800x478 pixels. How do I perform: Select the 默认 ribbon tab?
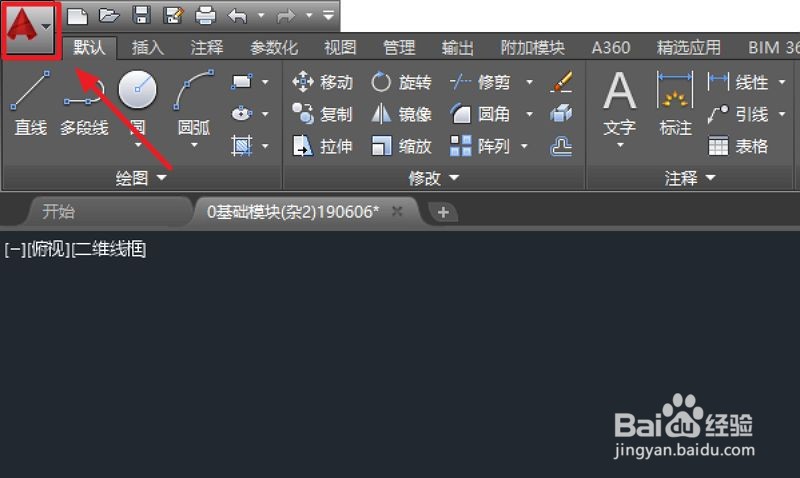tap(89, 47)
